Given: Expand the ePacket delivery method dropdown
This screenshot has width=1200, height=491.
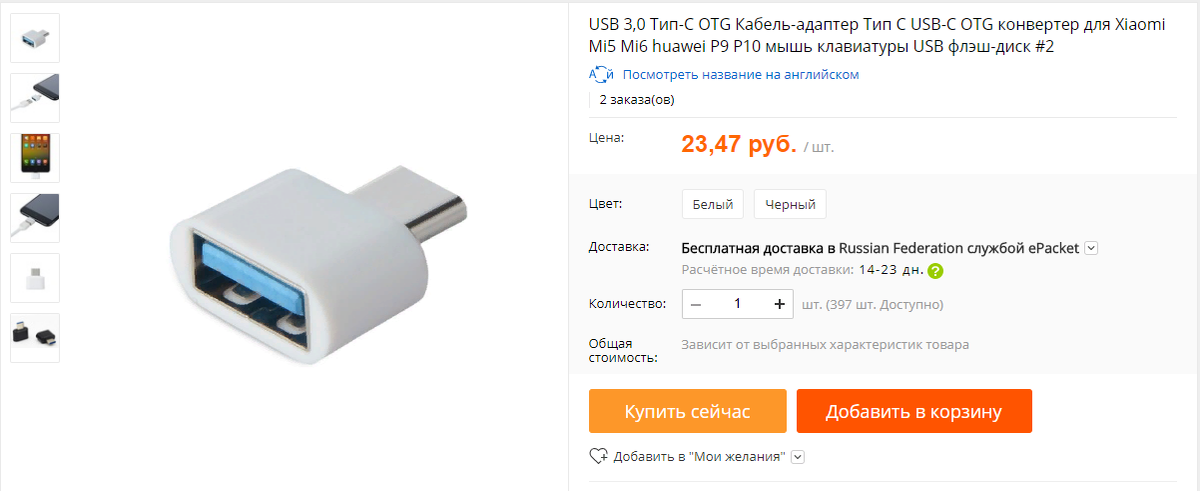Looking at the screenshot, I should (x=1091, y=248).
